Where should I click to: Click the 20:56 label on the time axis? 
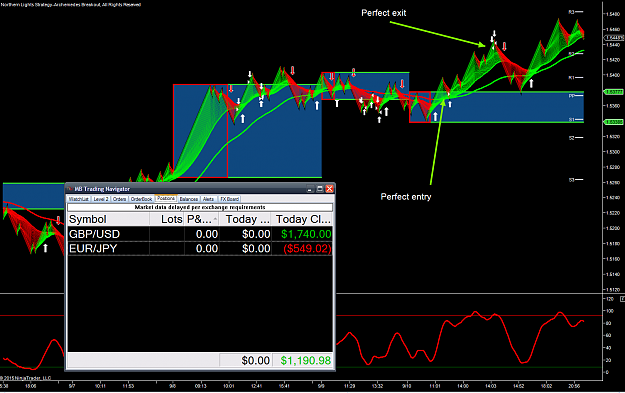(574, 386)
